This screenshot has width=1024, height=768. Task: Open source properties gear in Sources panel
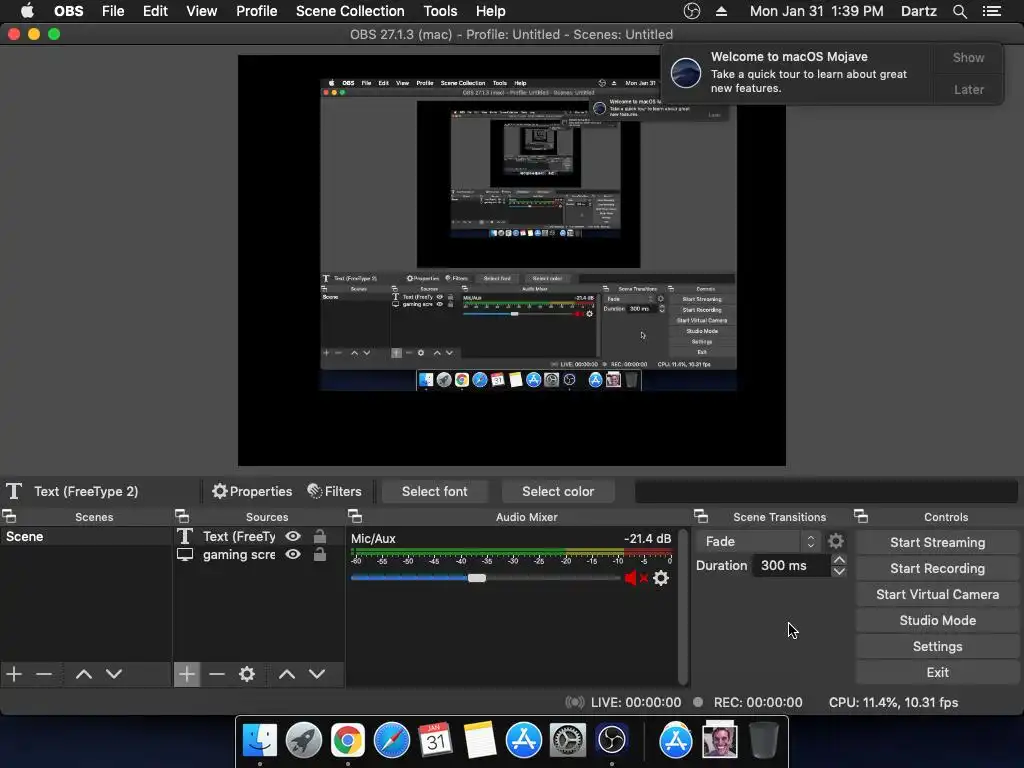[x=247, y=674]
